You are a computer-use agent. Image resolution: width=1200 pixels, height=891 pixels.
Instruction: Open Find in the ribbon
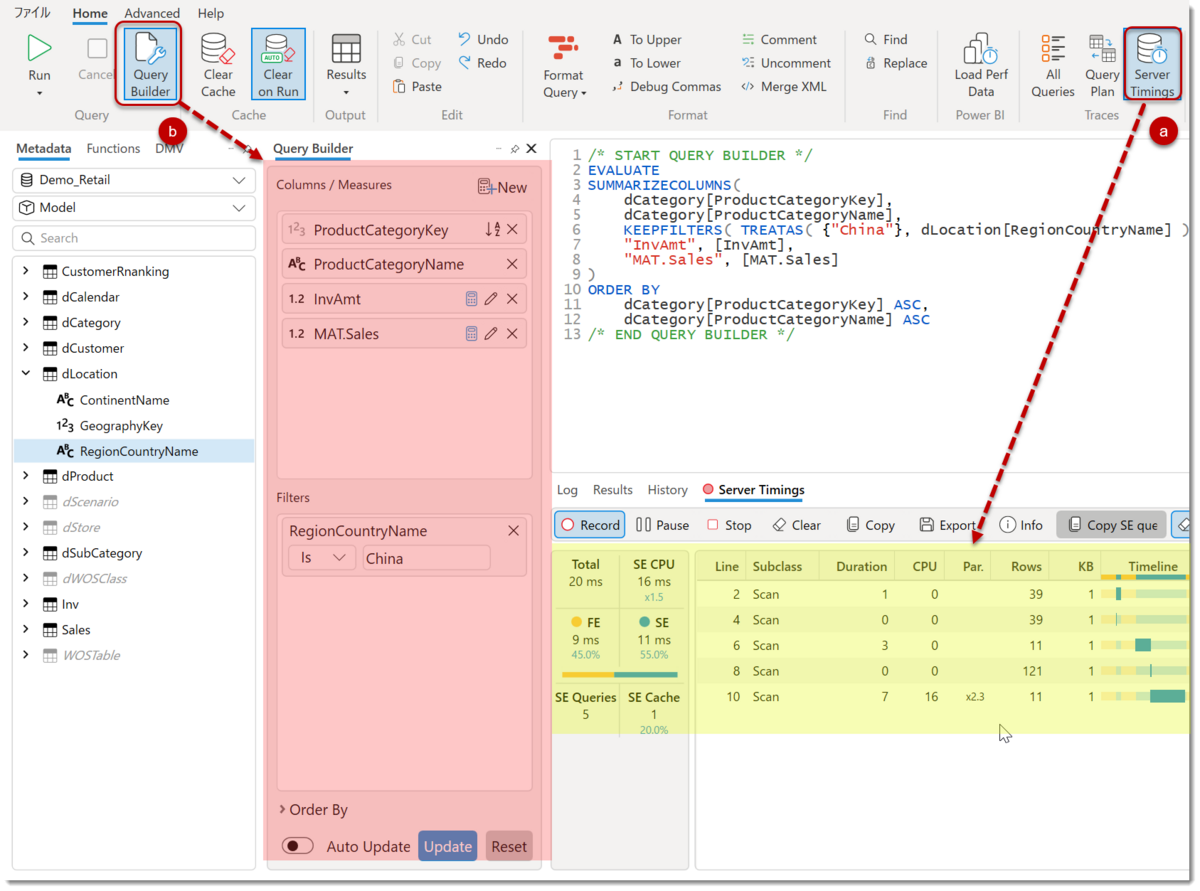(x=886, y=40)
